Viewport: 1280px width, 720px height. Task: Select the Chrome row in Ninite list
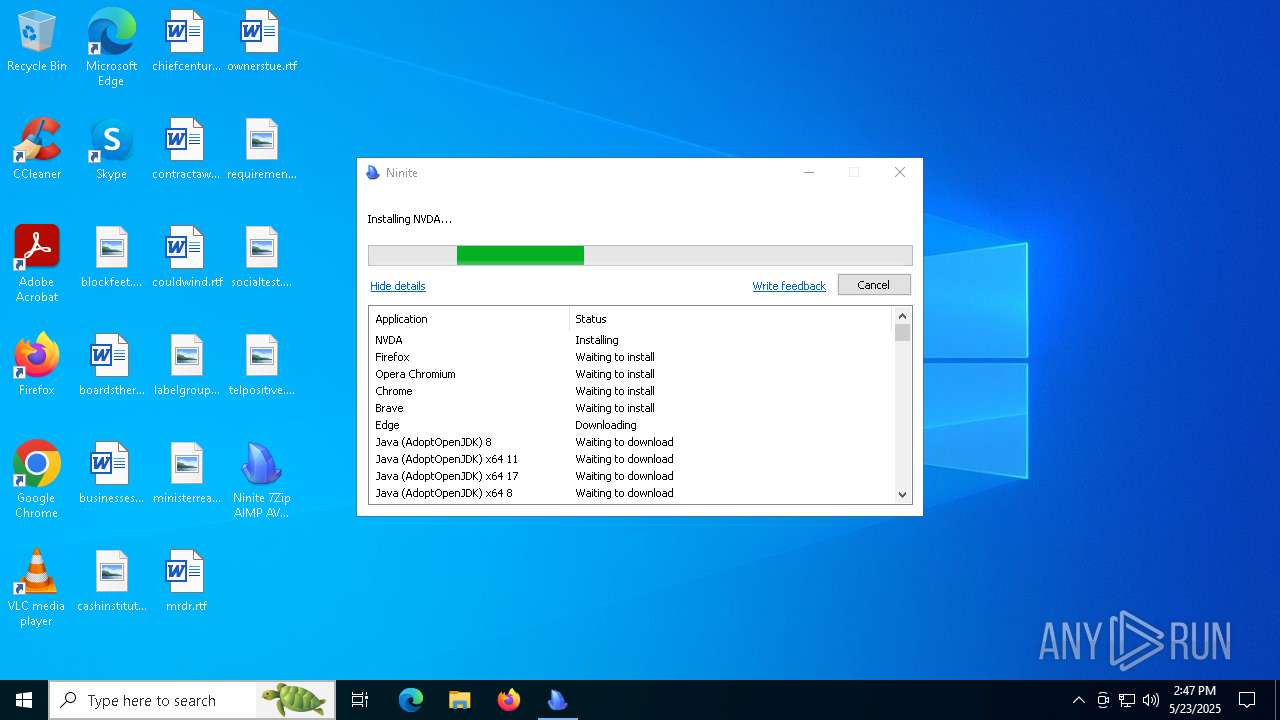(630, 391)
